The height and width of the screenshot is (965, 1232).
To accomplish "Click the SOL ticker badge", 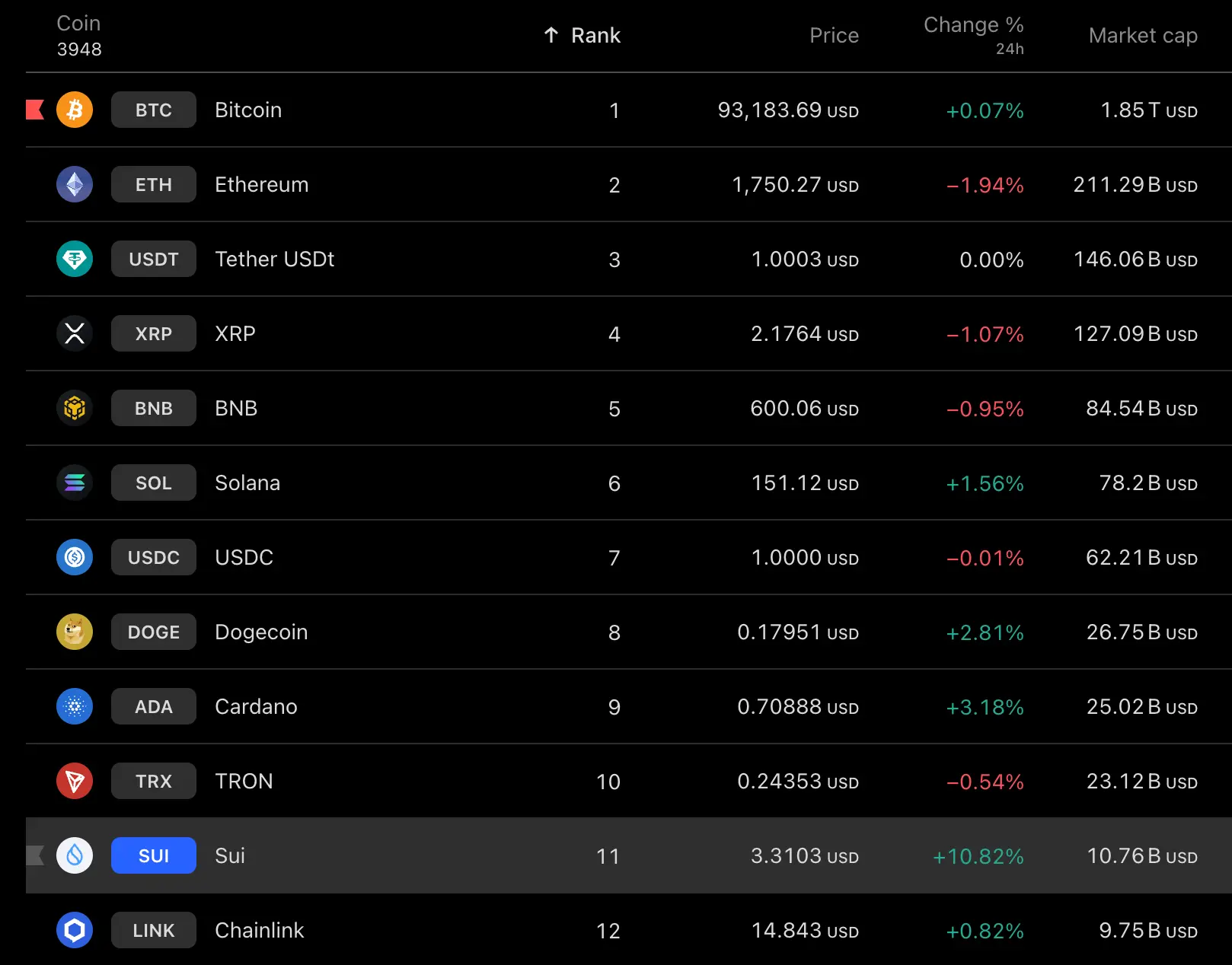I will tap(154, 482).
